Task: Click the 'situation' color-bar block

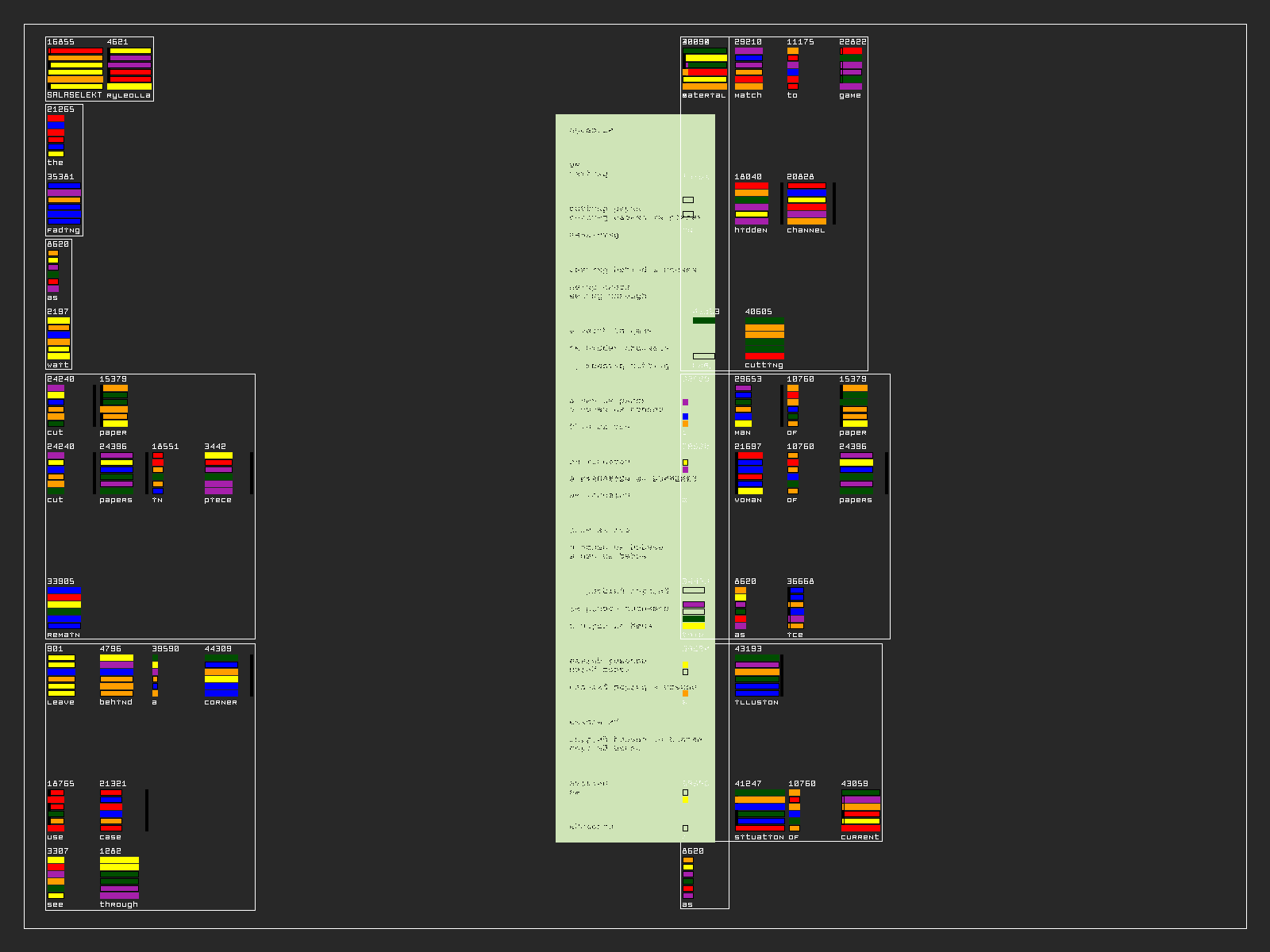Action: click(760, 810)
